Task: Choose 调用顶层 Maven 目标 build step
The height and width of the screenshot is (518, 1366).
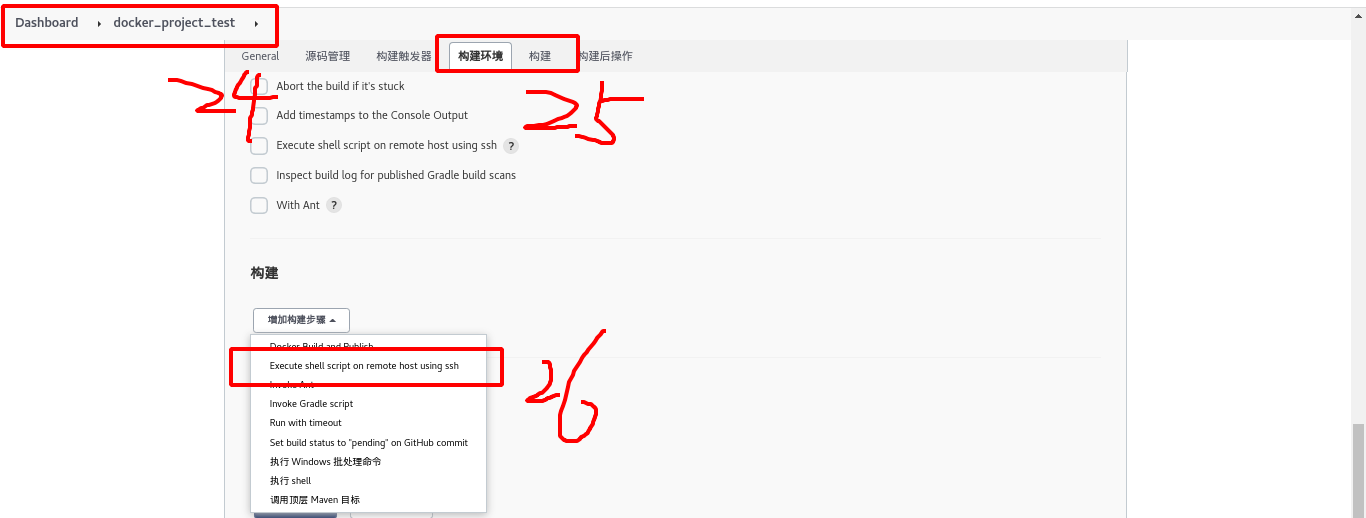Action: [x=368, y=500]
